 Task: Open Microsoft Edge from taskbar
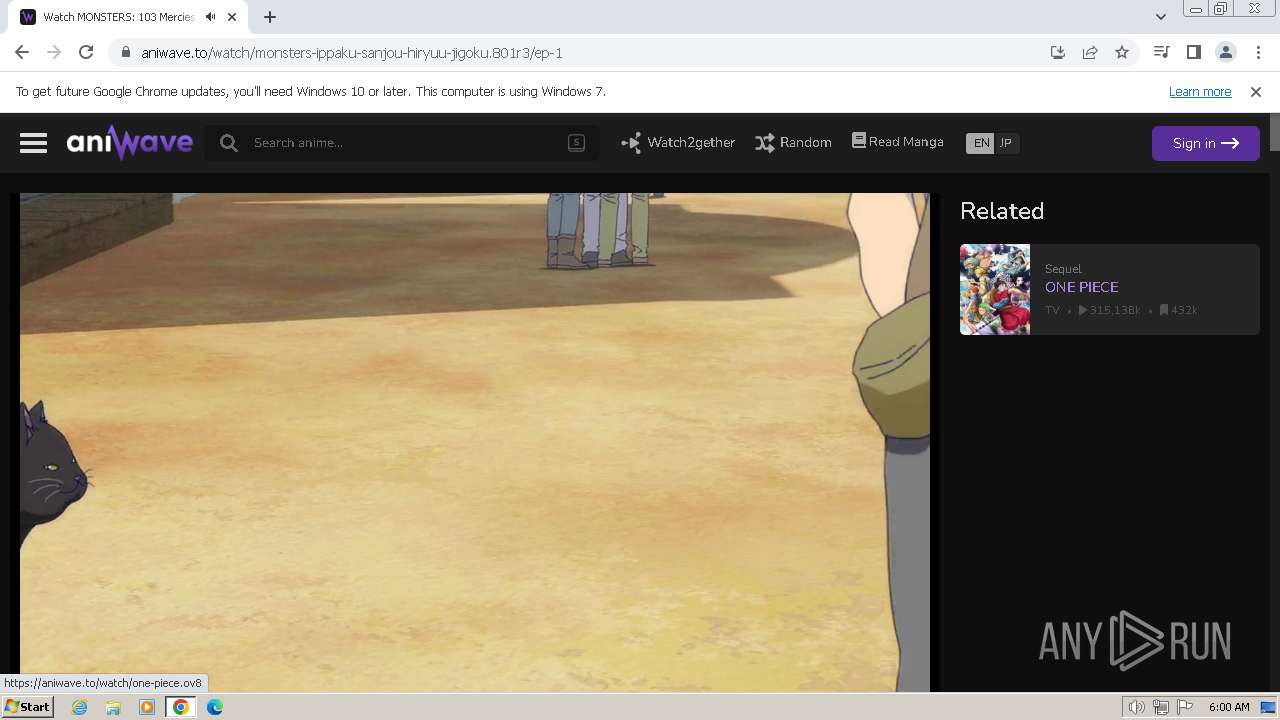(215, 707)
